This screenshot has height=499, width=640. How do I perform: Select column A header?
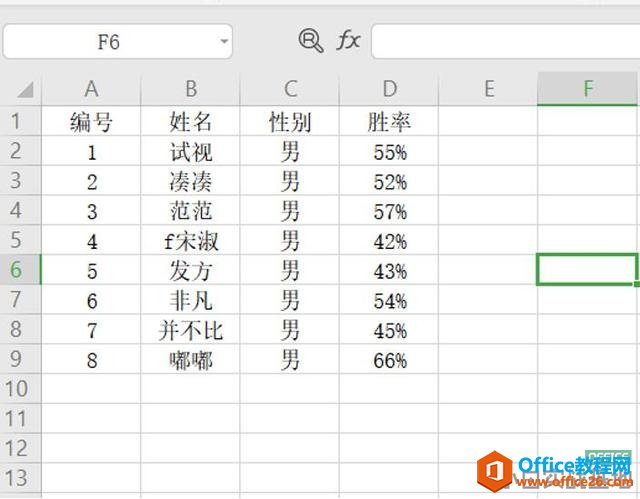point(91,89)
